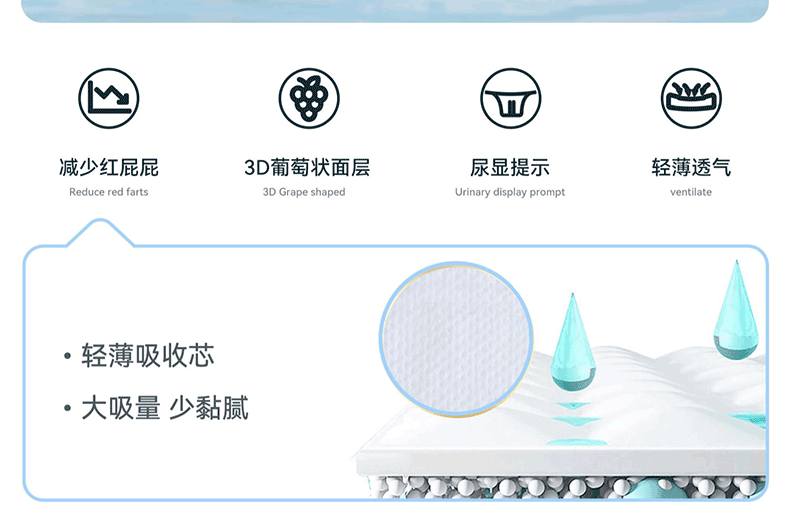Image resolution: width=790 pixels, height=522 pixels.
Task: Switch to the 3D葡萄状面层 tab
Action: [x=307, y=167]
